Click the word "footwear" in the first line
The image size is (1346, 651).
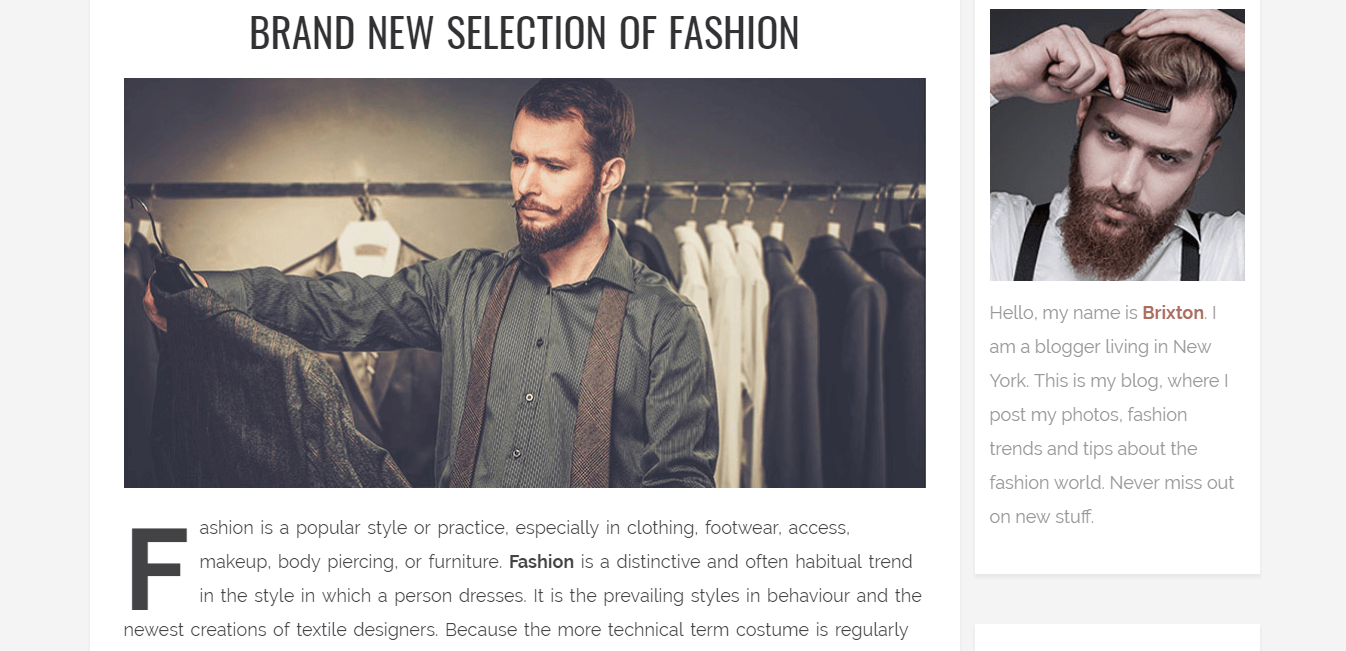click(x=744, y=528)
